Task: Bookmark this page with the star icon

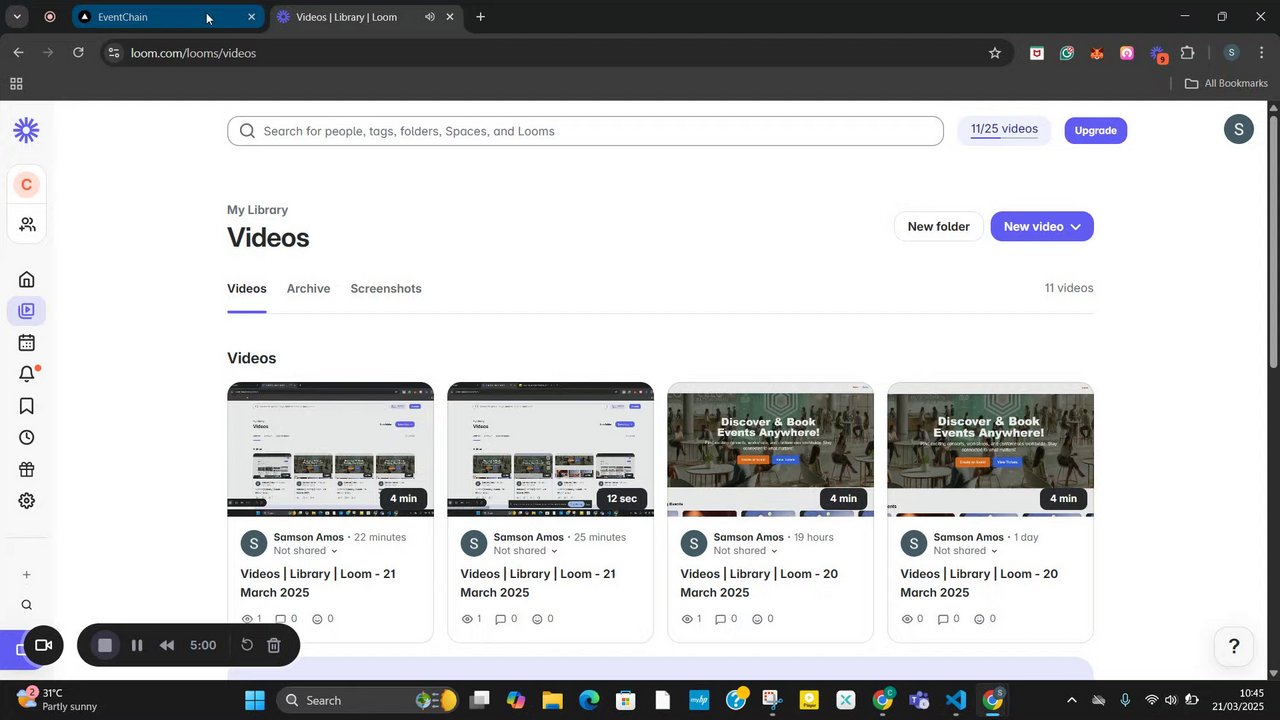Action: (995, 53)
